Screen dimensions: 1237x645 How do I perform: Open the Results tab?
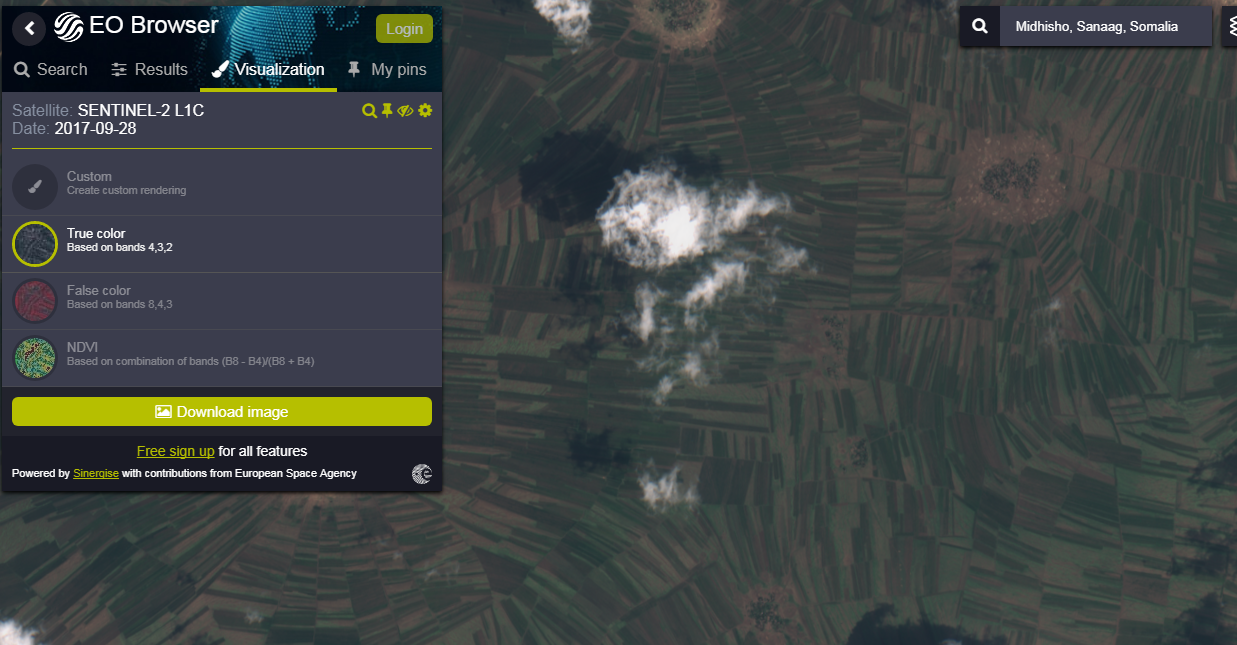tap(149, 70)
